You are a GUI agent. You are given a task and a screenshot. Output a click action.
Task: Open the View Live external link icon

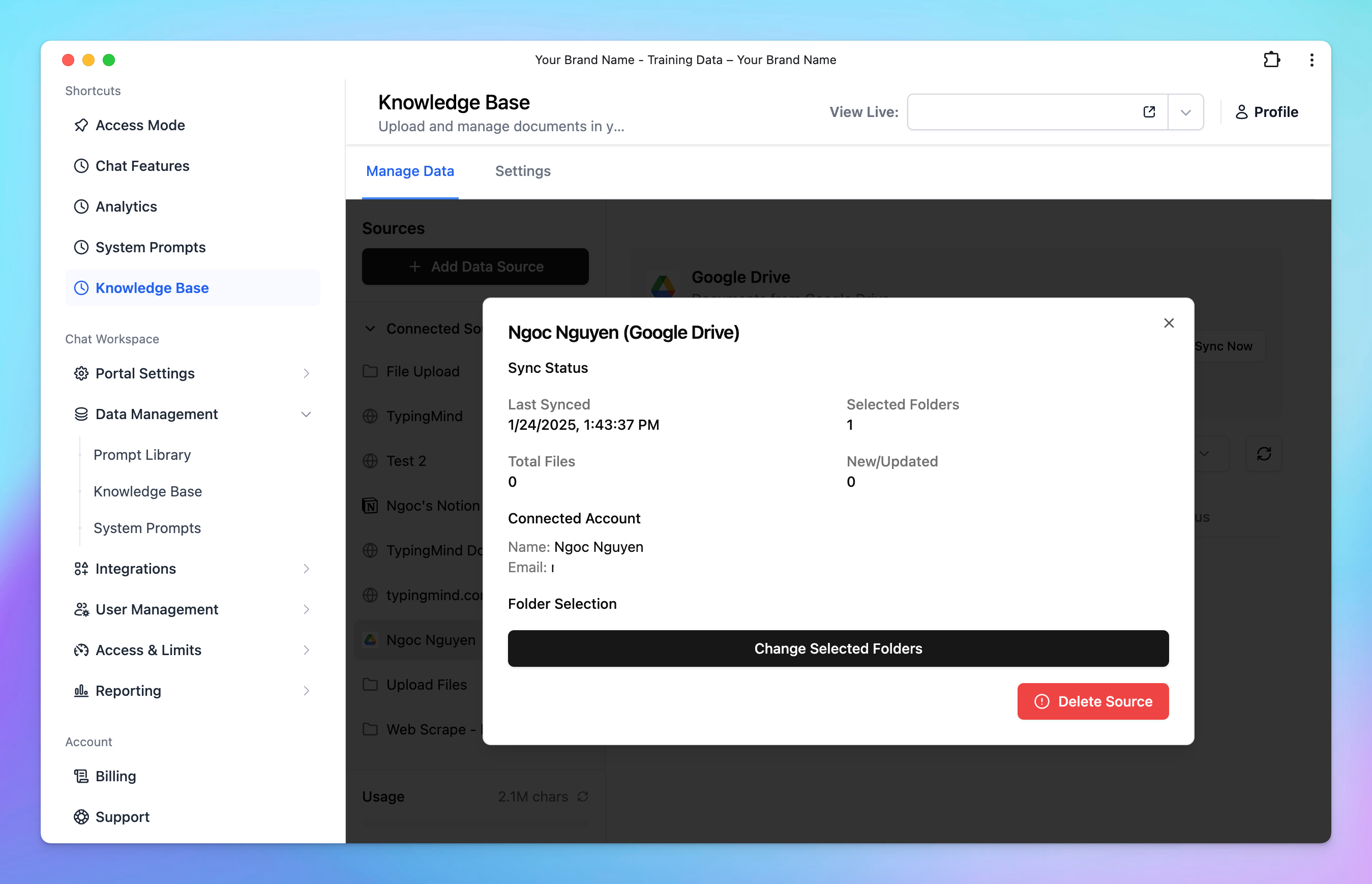click(1149, 112)
